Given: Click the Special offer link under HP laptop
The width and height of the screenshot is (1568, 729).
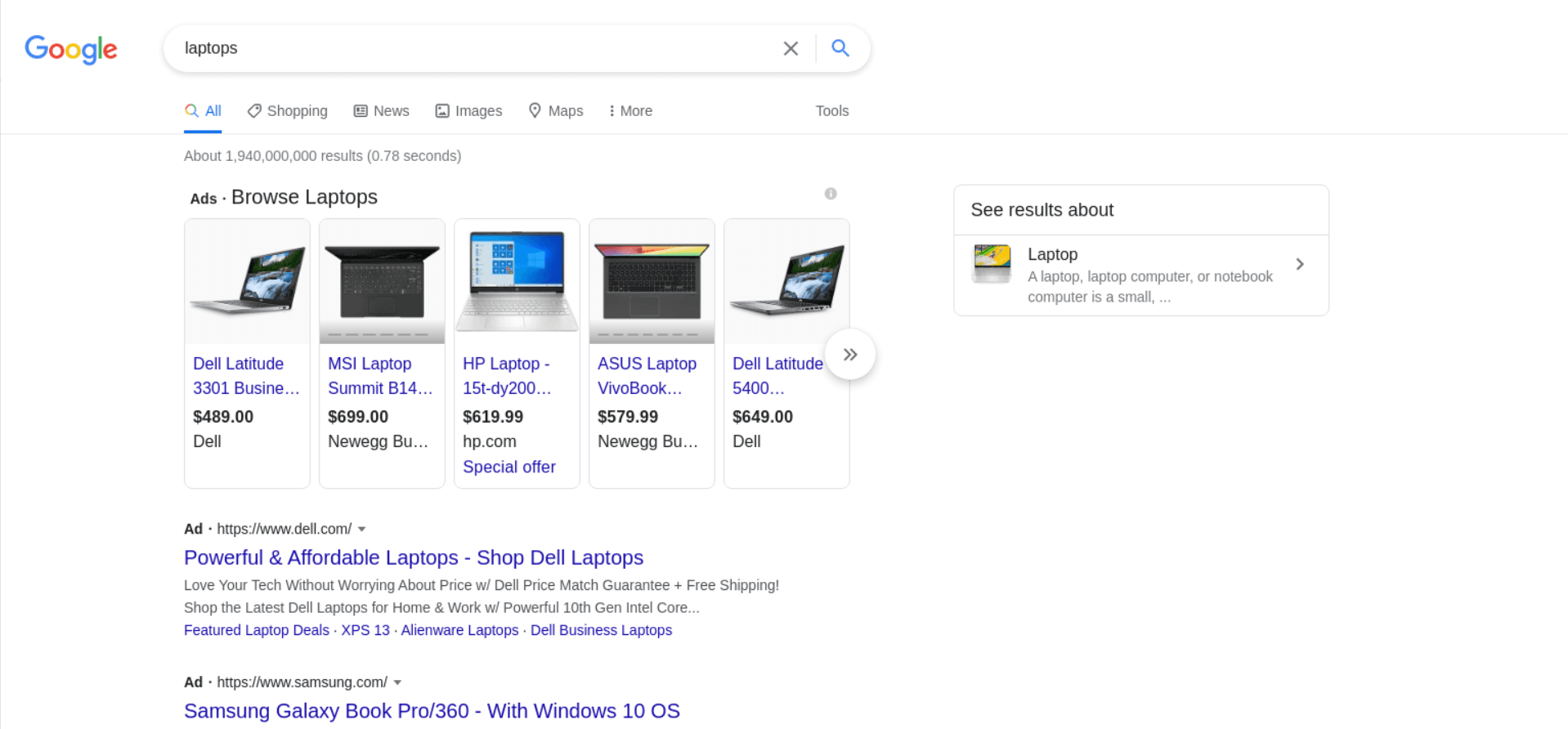Looking at the screenshot, I should [x=509, y=467].
